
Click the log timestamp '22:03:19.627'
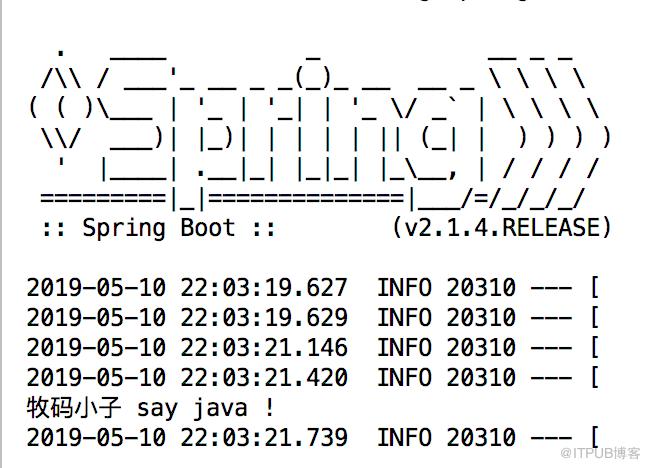pos(264,287)
